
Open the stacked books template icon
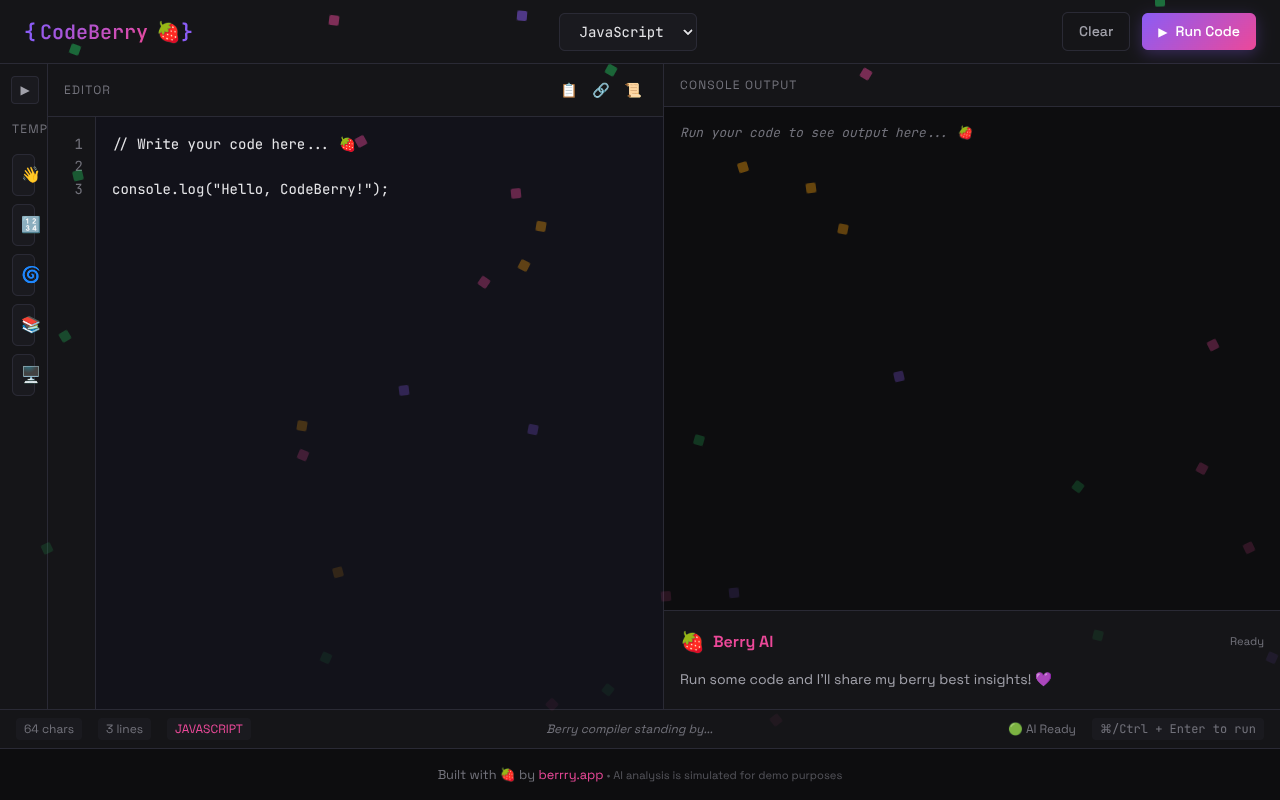coord(24,325)
